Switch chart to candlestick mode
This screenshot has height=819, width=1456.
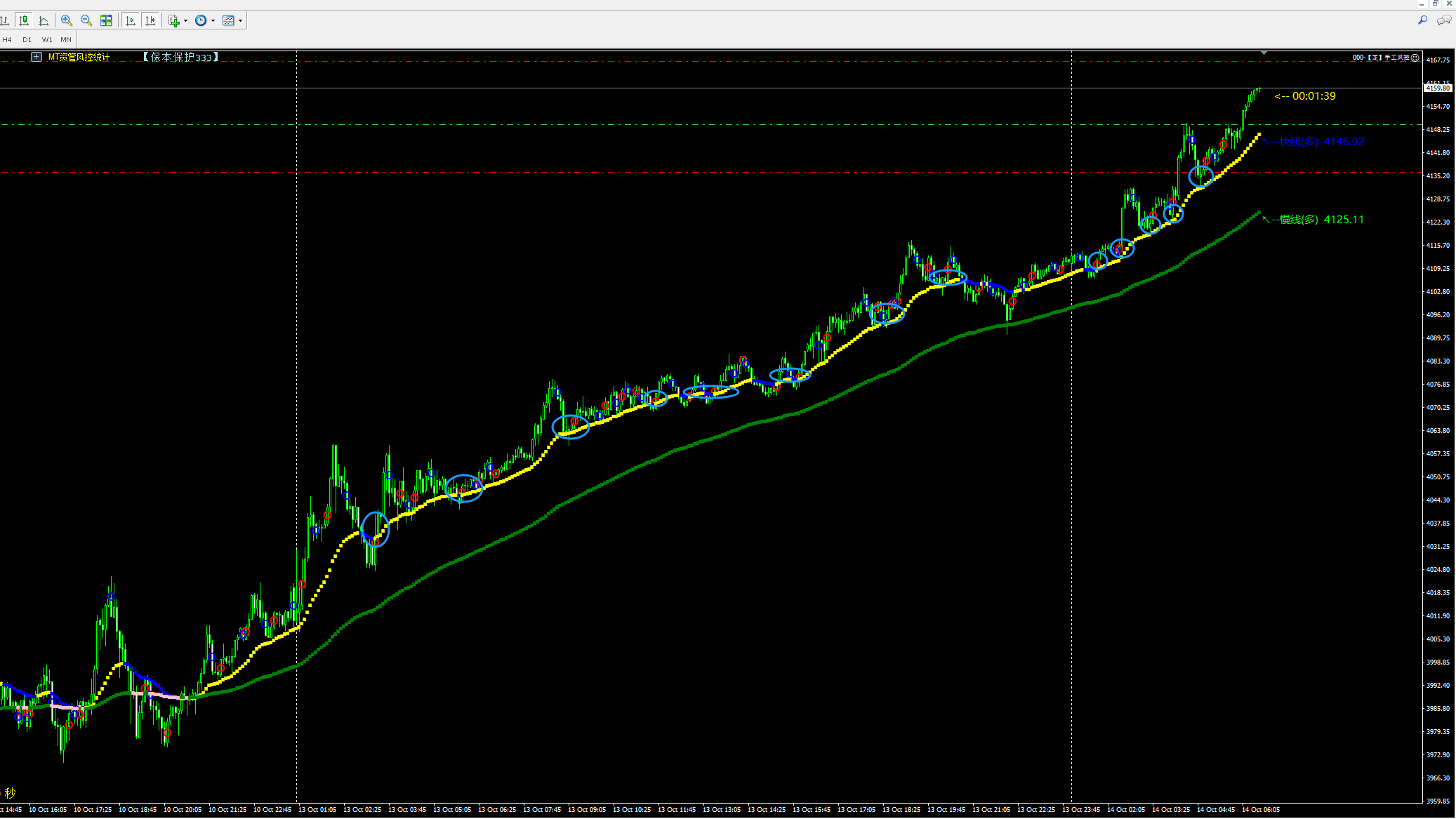pos(24,20)
